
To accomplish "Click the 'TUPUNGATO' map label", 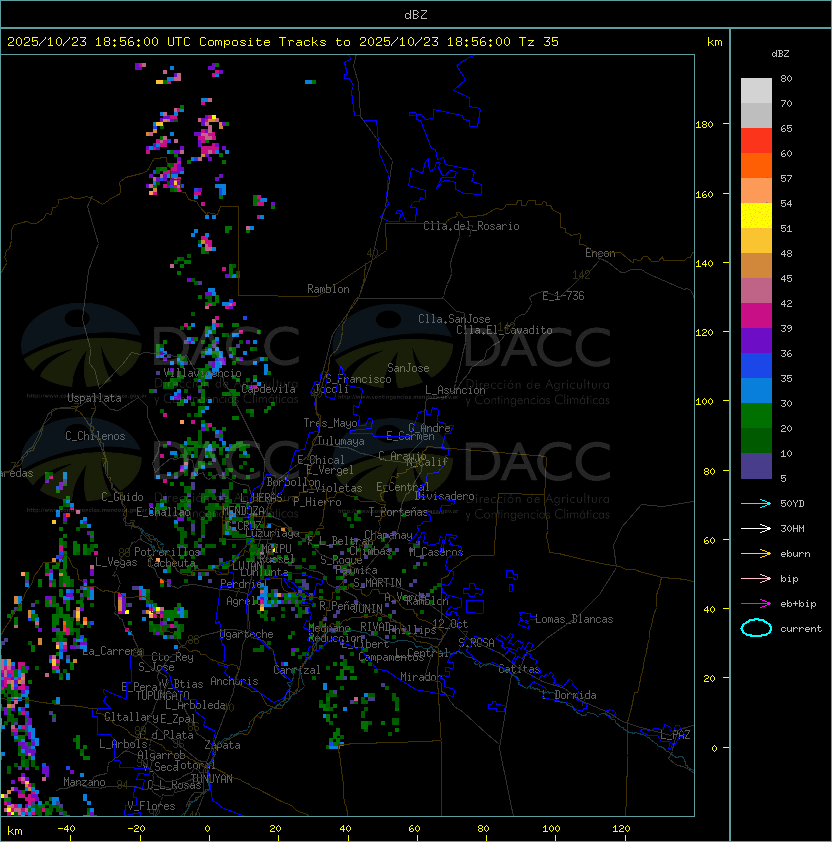I will click(x=163, y=695).
